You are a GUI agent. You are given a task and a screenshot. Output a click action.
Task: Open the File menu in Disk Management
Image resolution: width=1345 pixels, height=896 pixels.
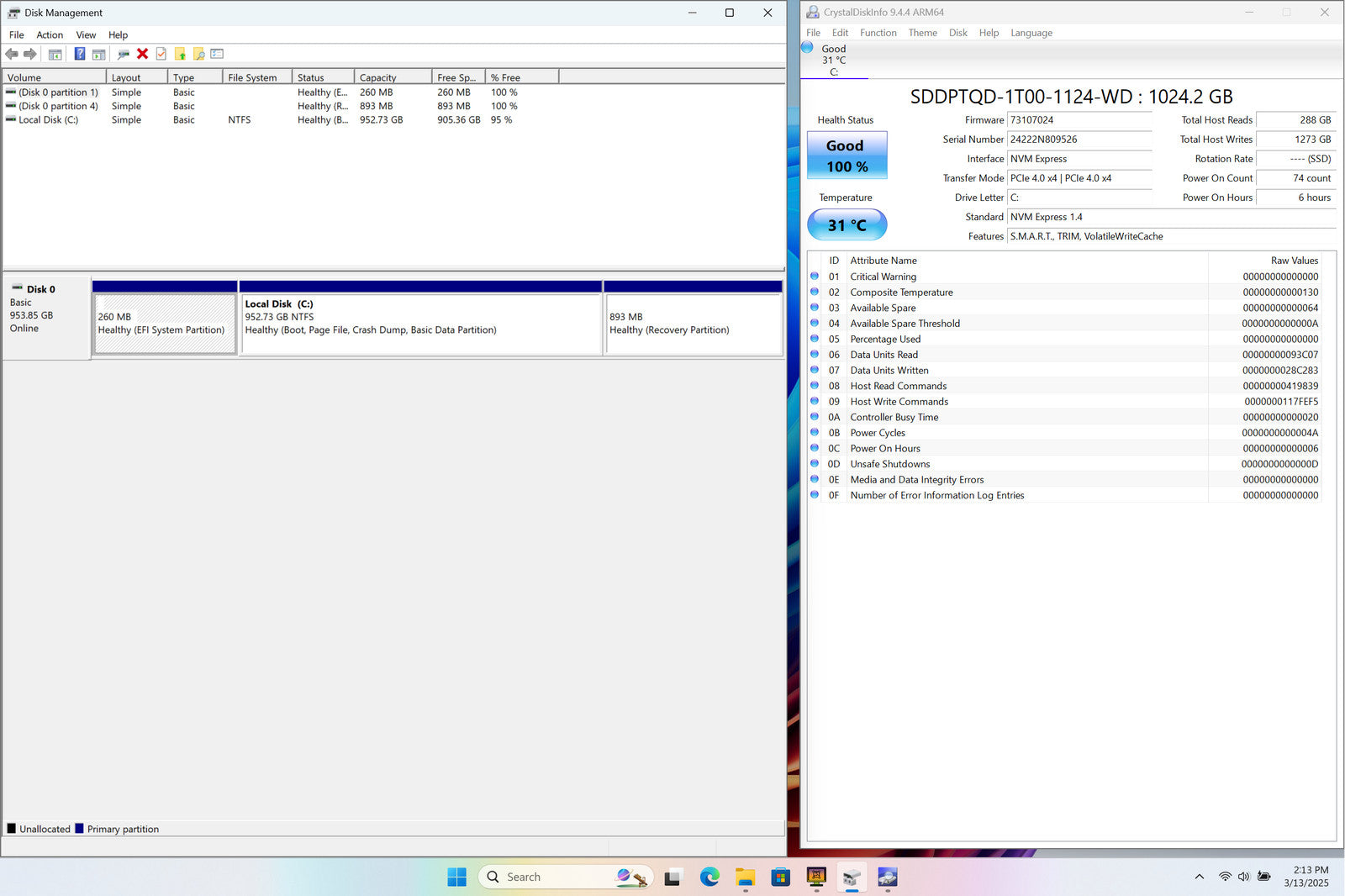(x=16, y=34)
